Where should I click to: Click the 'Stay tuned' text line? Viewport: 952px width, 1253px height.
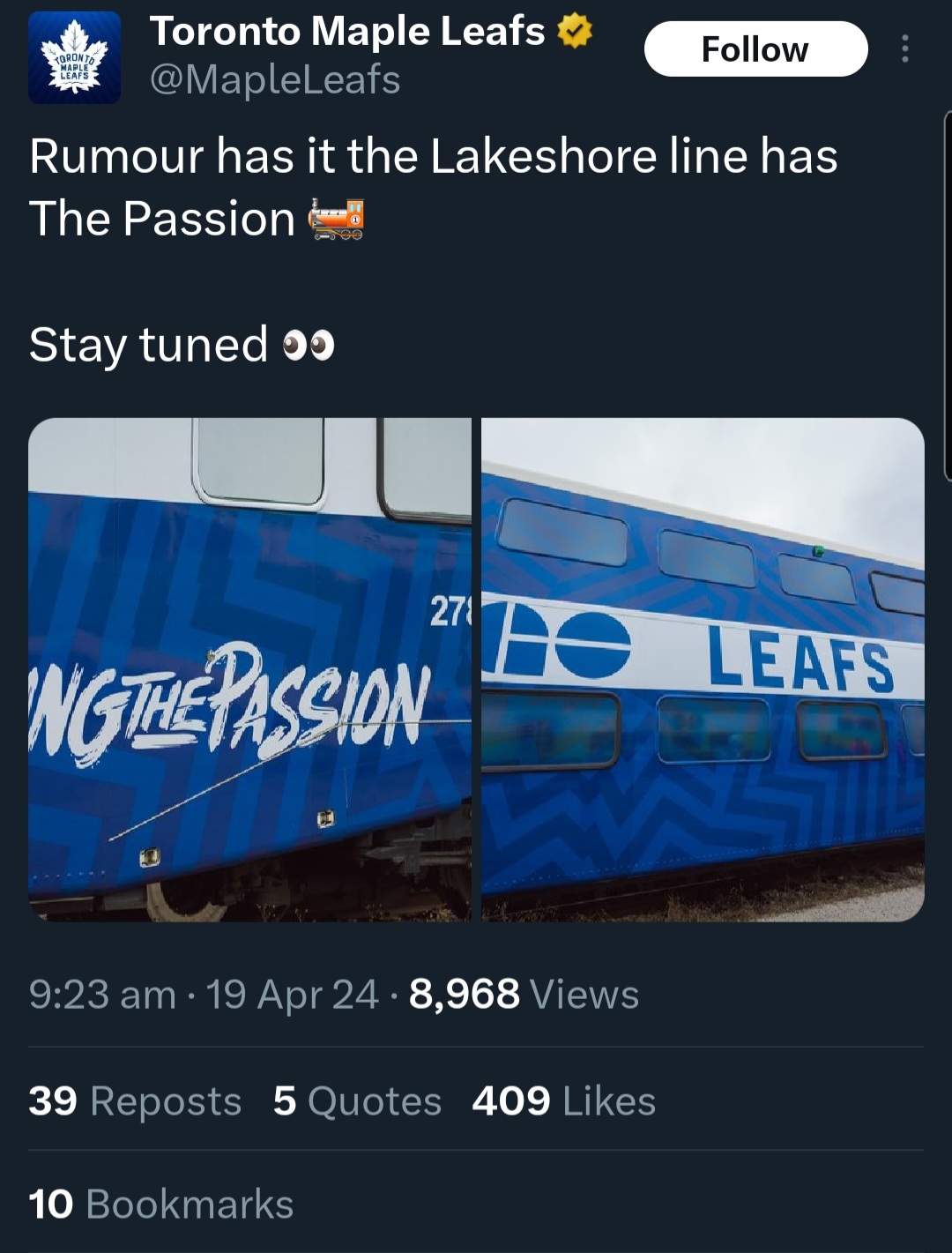(x=148, y=345)
